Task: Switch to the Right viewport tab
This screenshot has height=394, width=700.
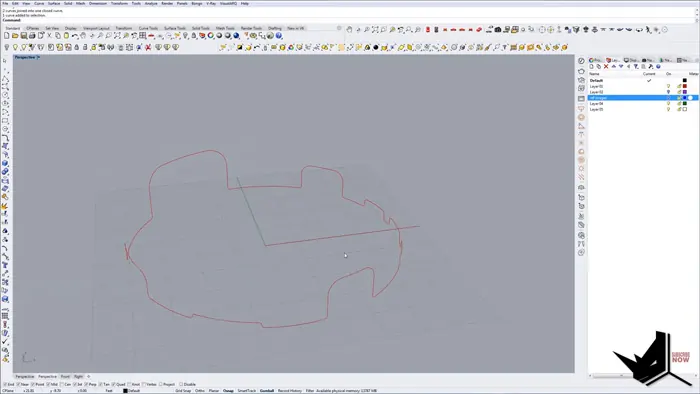Action: (x=79, y=377)
